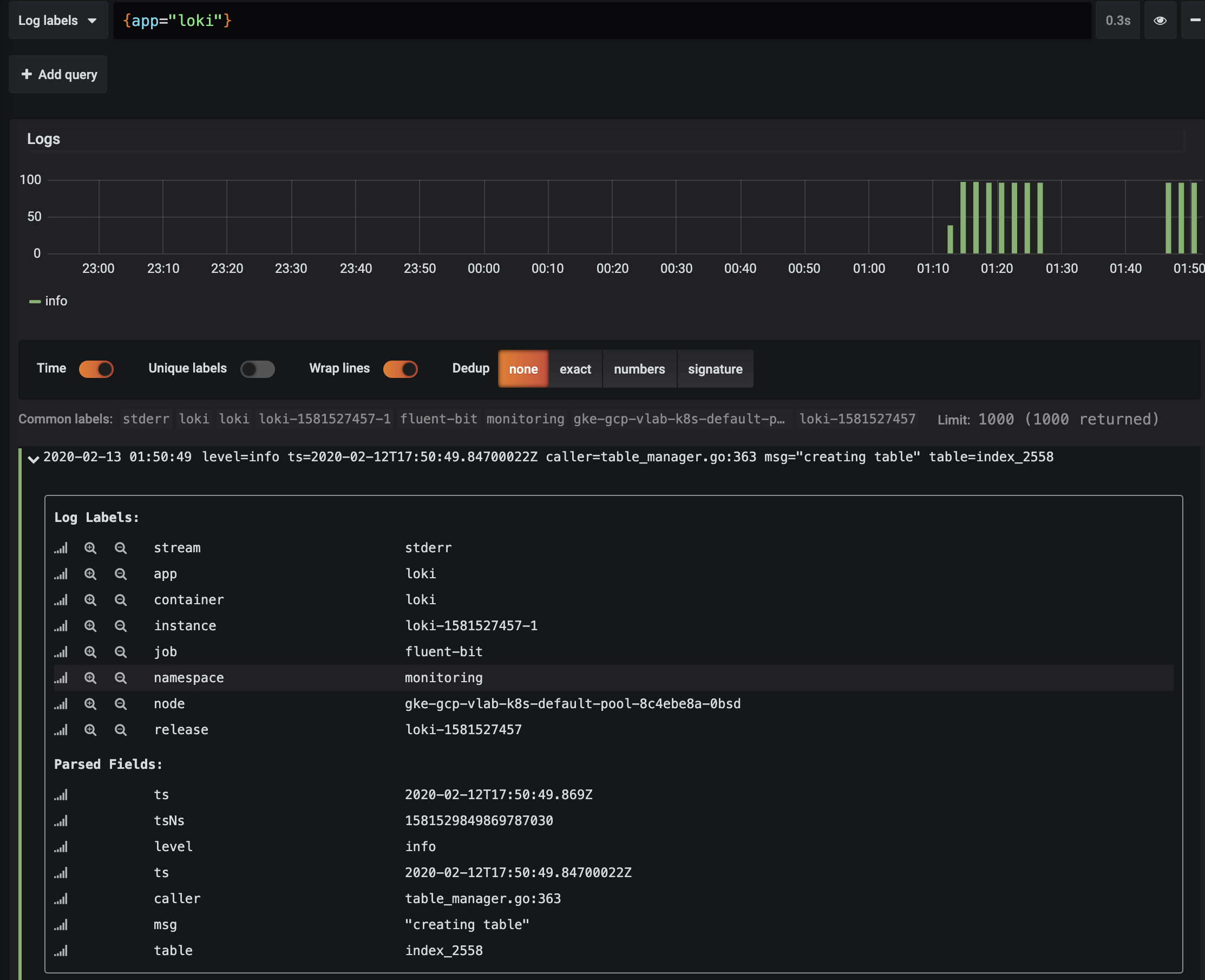1205x980 pixels.
Task: Select Dedup signature option
Action: click(x=715, y=369)
